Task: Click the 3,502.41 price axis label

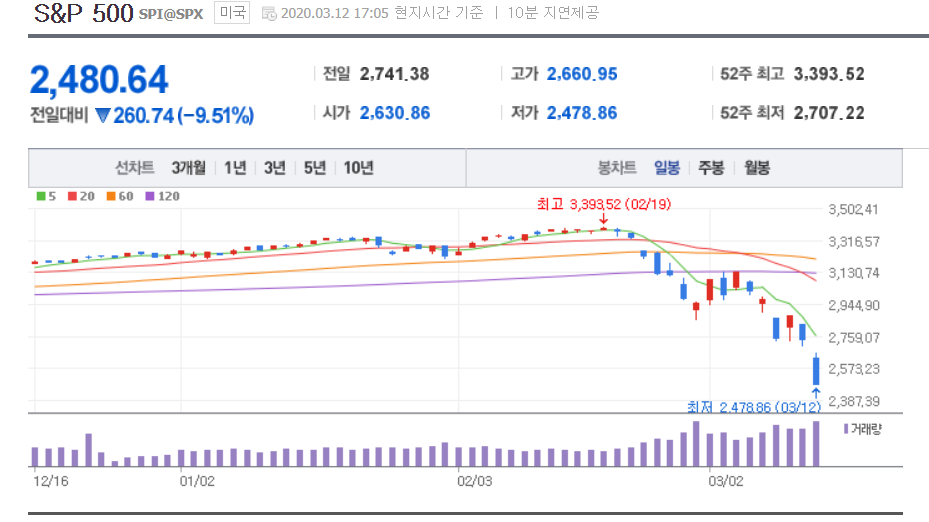Action: coord(853,210)
